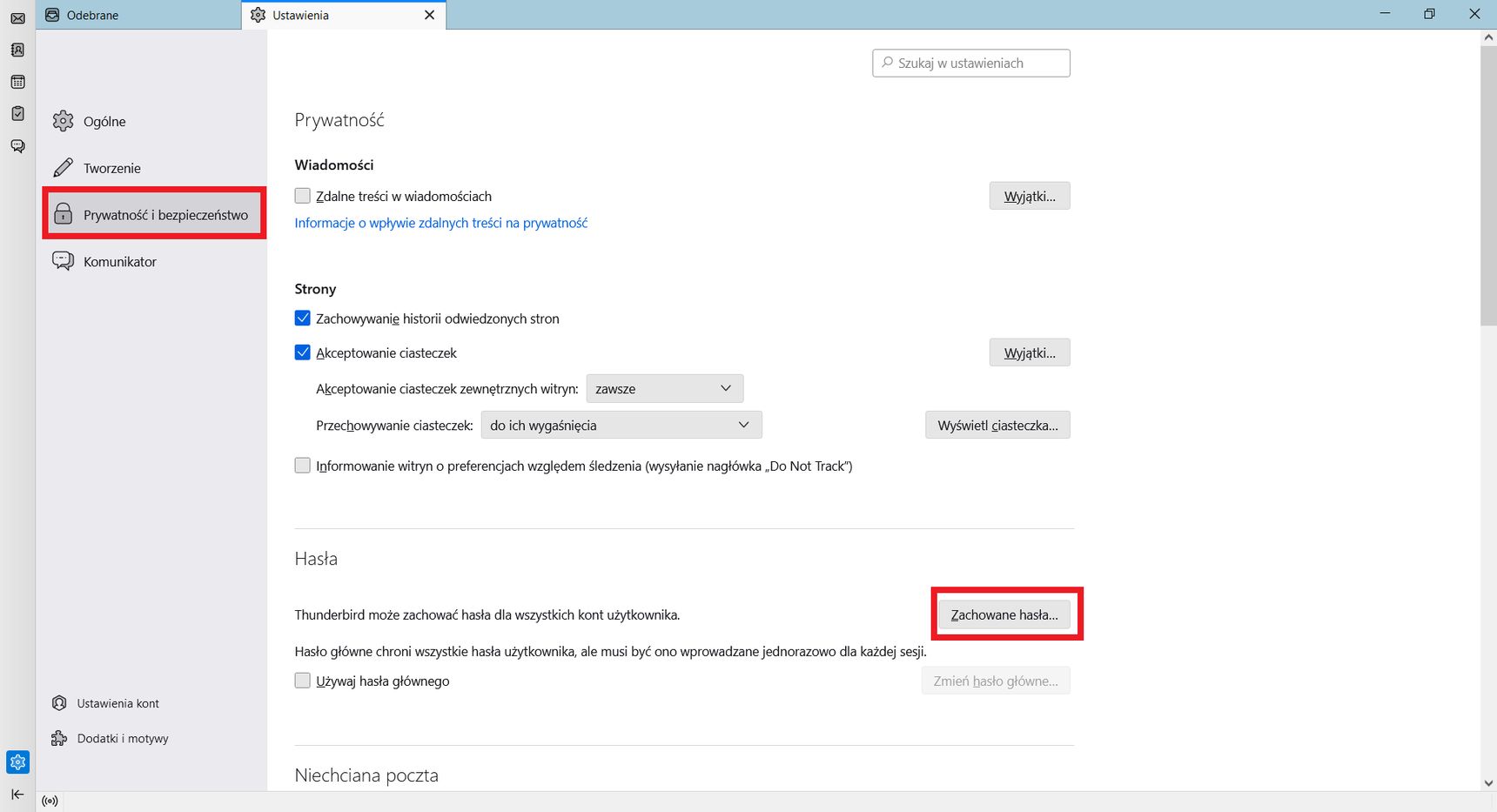Image resolution: width=1497 pixels, height=812 pixels.
Task: Click the Dodatki i motywy puzzle icon
Action: (59, 738)
